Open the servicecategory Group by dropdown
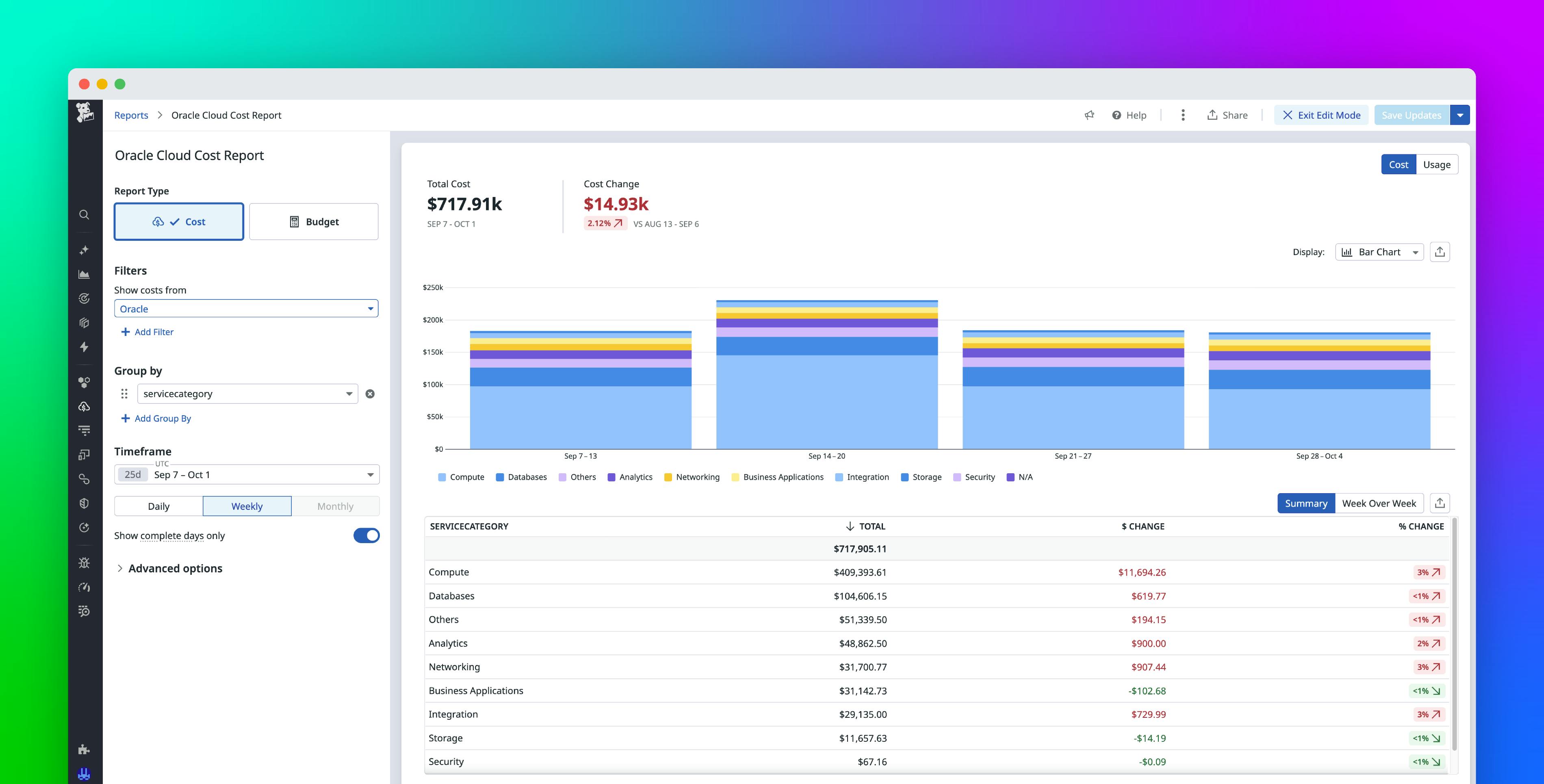 pos(247,393)
